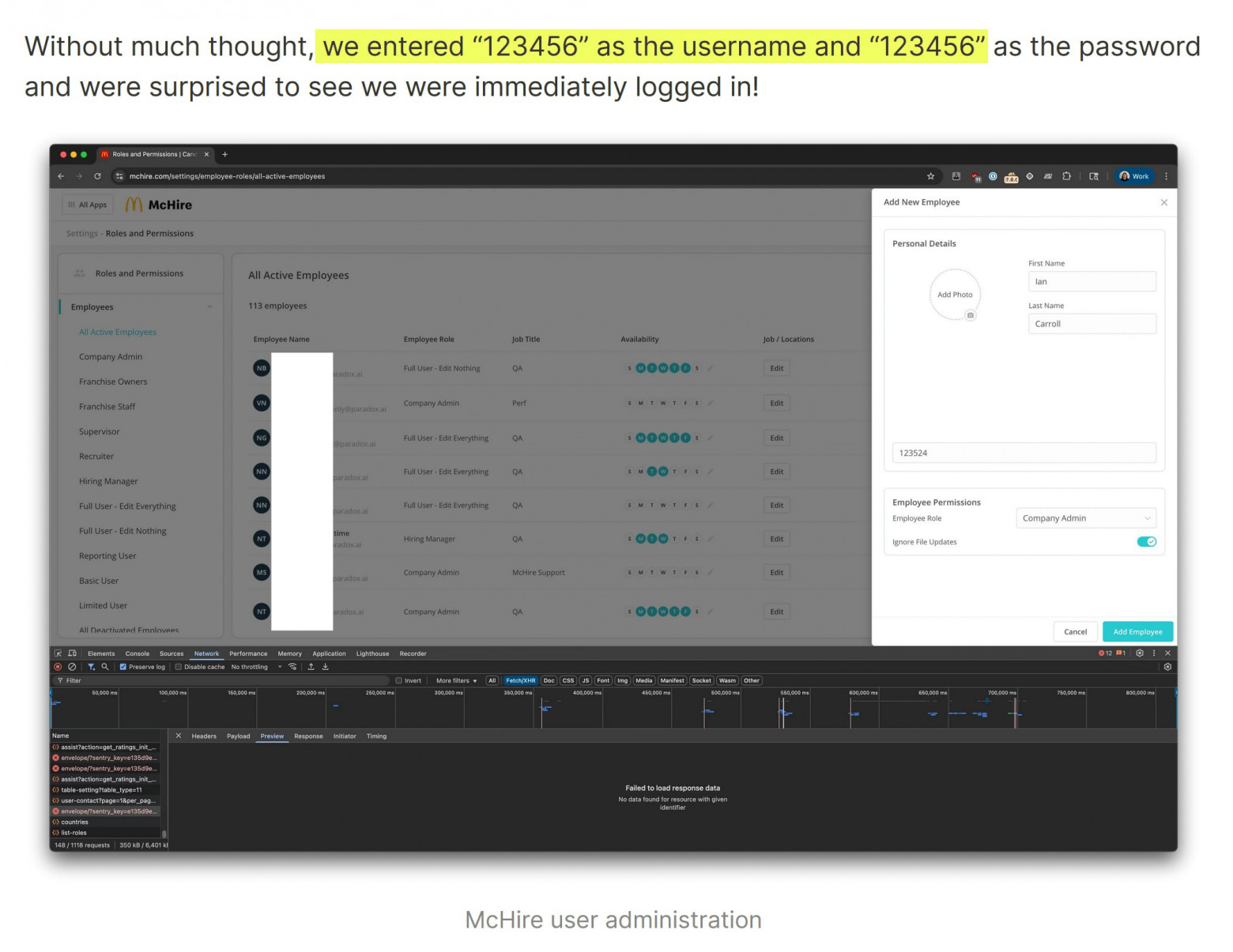Select the list-roles network request

click(x=106, y=833)
